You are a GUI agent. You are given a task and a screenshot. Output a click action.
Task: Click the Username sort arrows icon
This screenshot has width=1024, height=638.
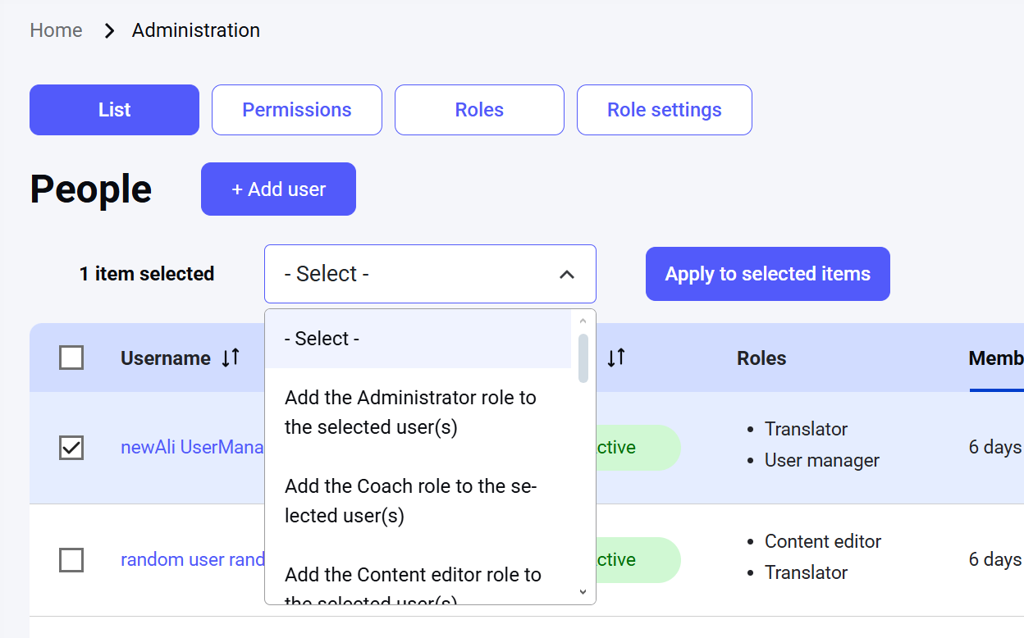coord(231,357)
